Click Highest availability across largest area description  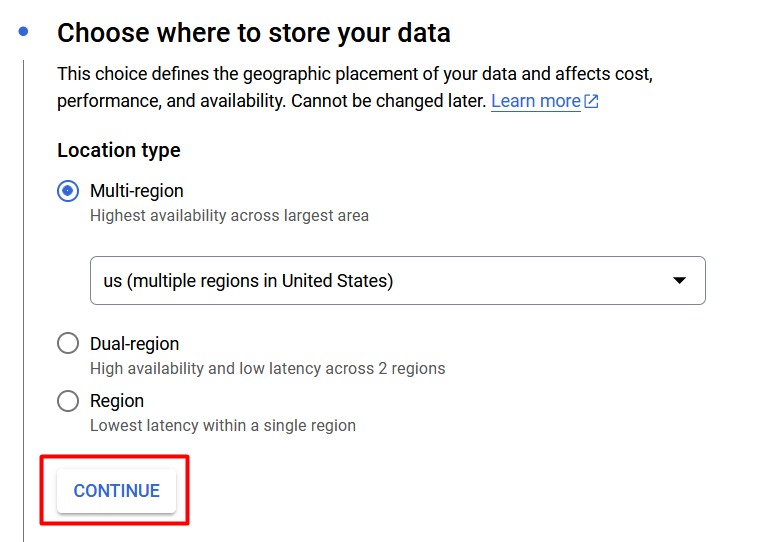pos(229,216)
